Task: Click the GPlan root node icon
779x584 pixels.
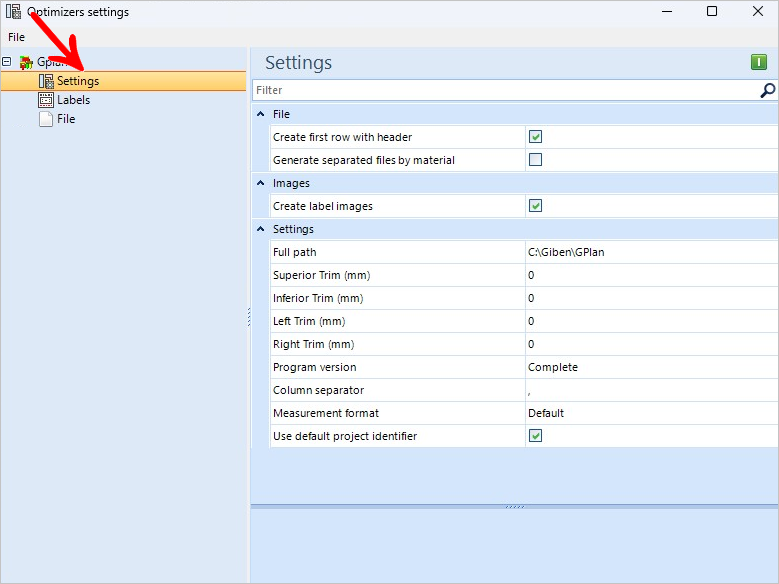Action: pyautogui.click(x=26, y=62)
